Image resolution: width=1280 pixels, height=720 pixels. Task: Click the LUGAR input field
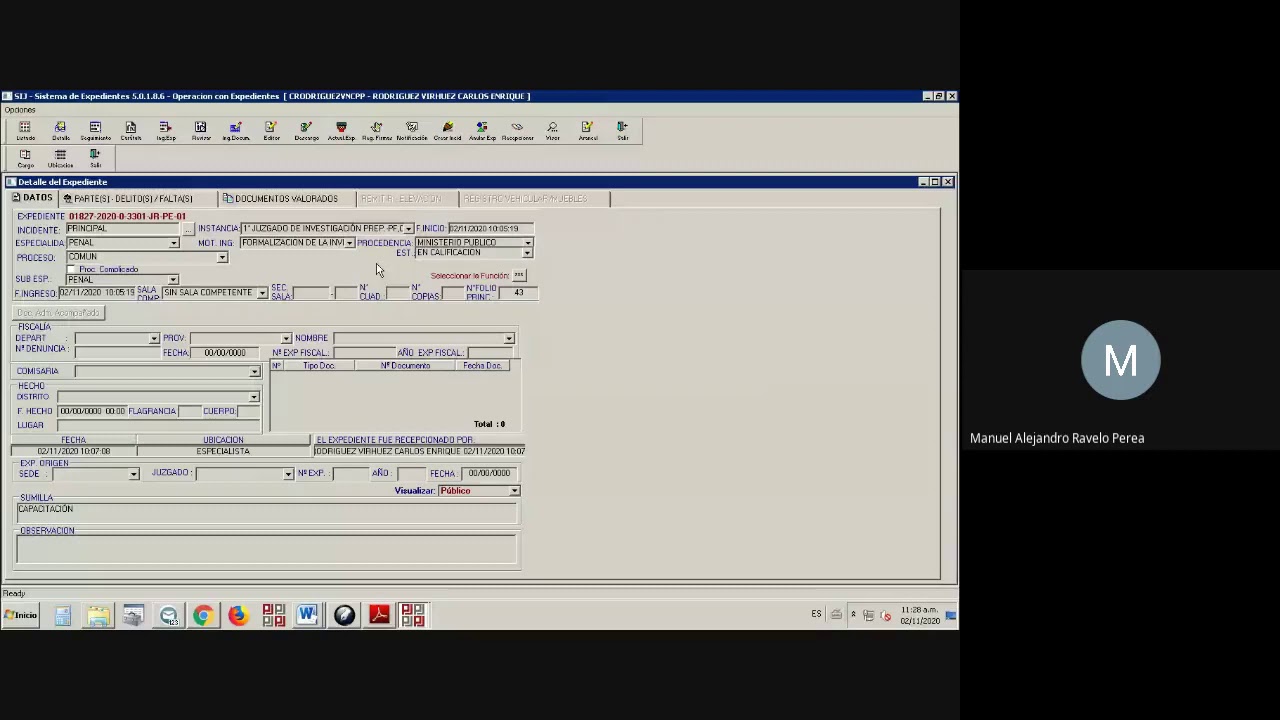158,425
